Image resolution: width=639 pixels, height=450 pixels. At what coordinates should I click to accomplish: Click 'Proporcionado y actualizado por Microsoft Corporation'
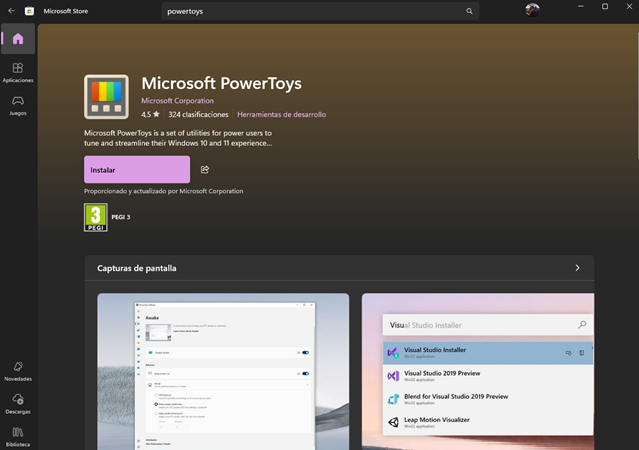tap(163, 191)
